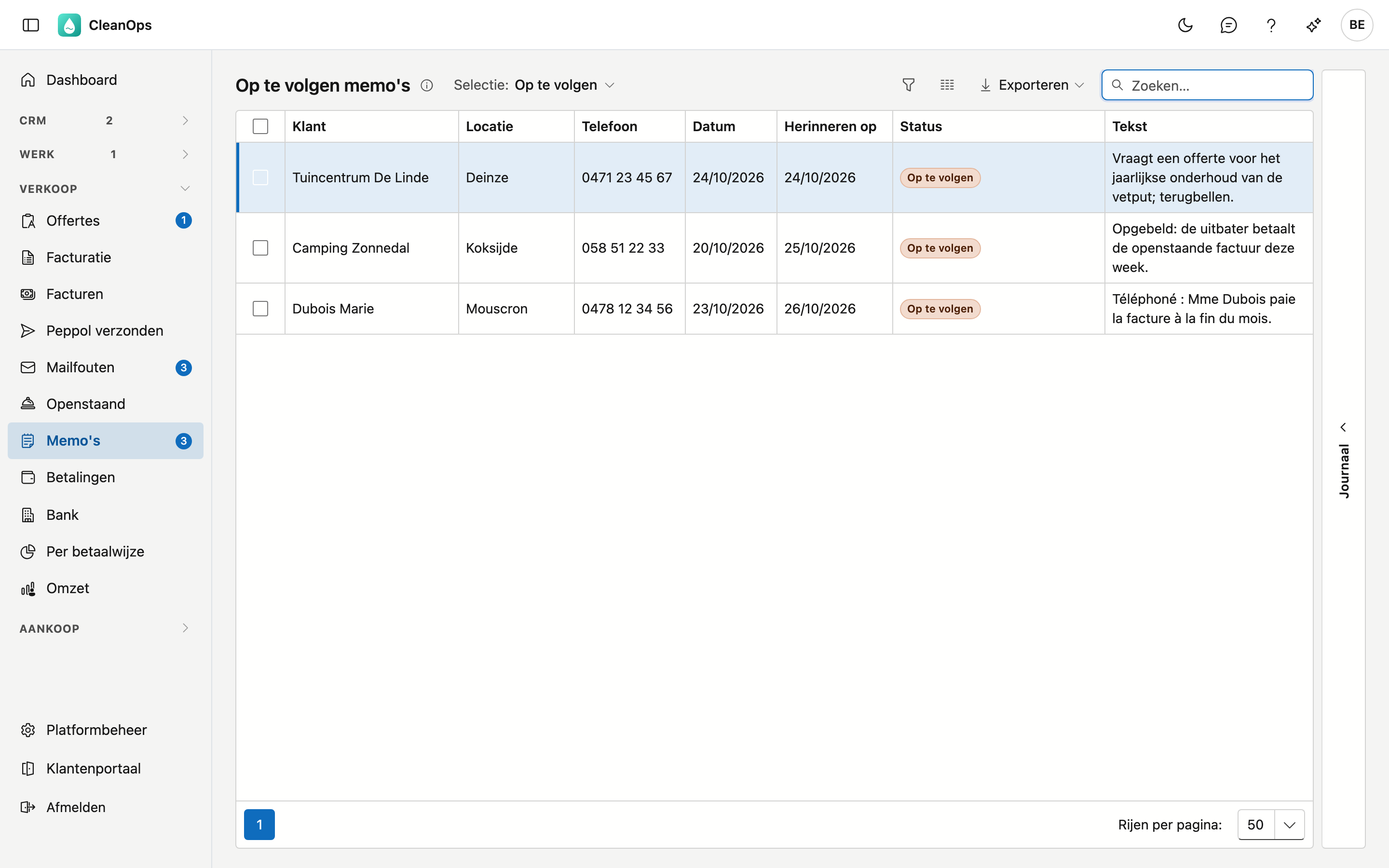
Task: Open Per betaalwijze report
Action: 106,551
